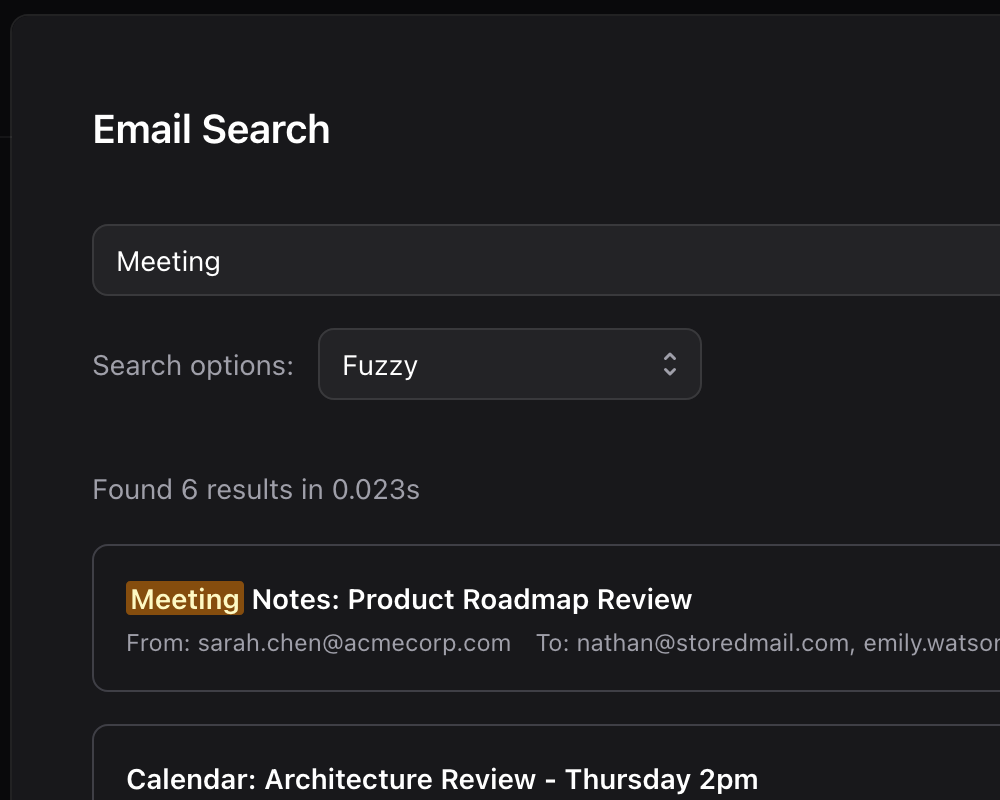Click the search input containing "Meeting"
This screenshot has height=800, width=1000.
(x=540, y=260)
